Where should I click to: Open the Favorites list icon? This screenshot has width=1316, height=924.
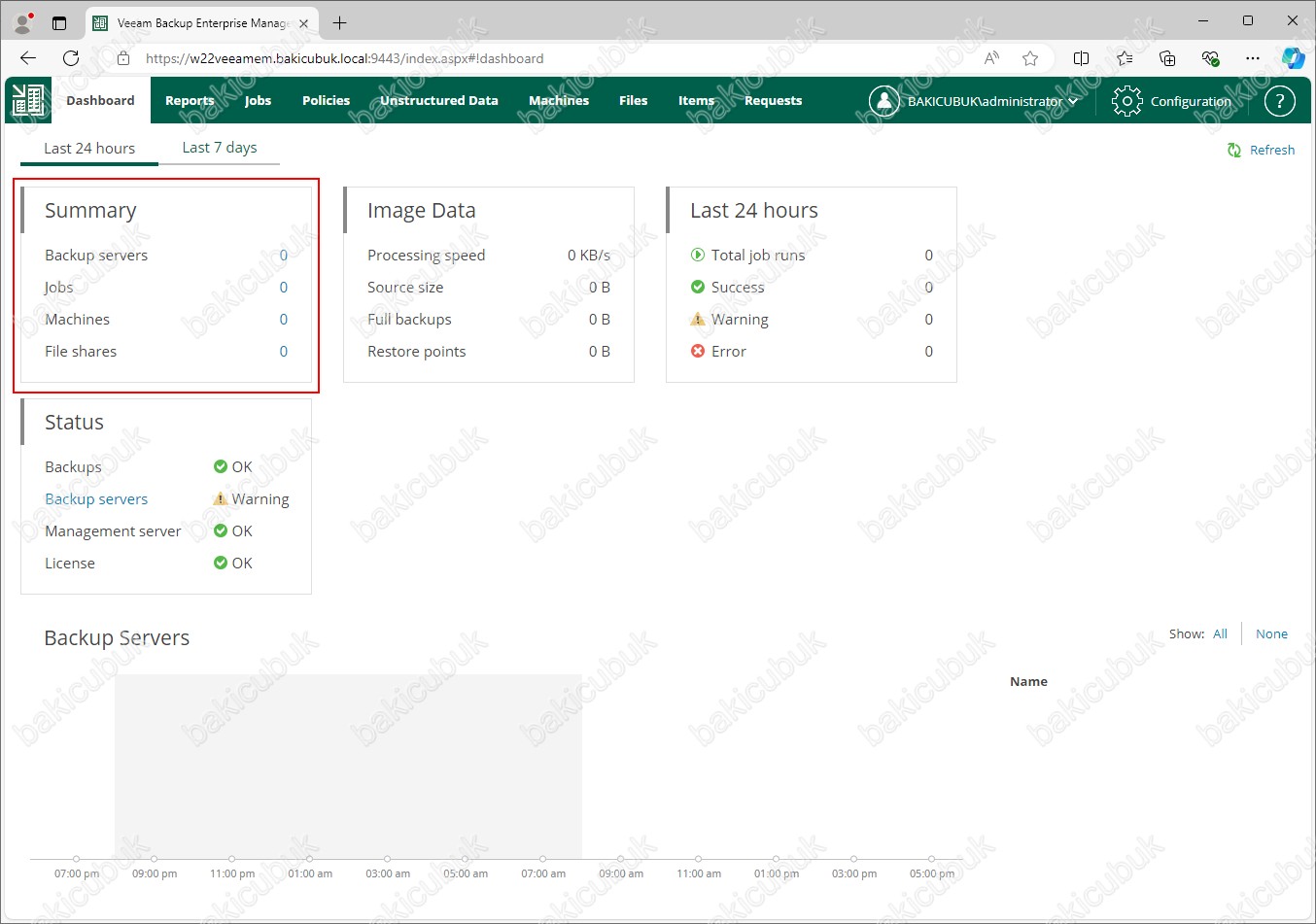tap(1125, 58)
